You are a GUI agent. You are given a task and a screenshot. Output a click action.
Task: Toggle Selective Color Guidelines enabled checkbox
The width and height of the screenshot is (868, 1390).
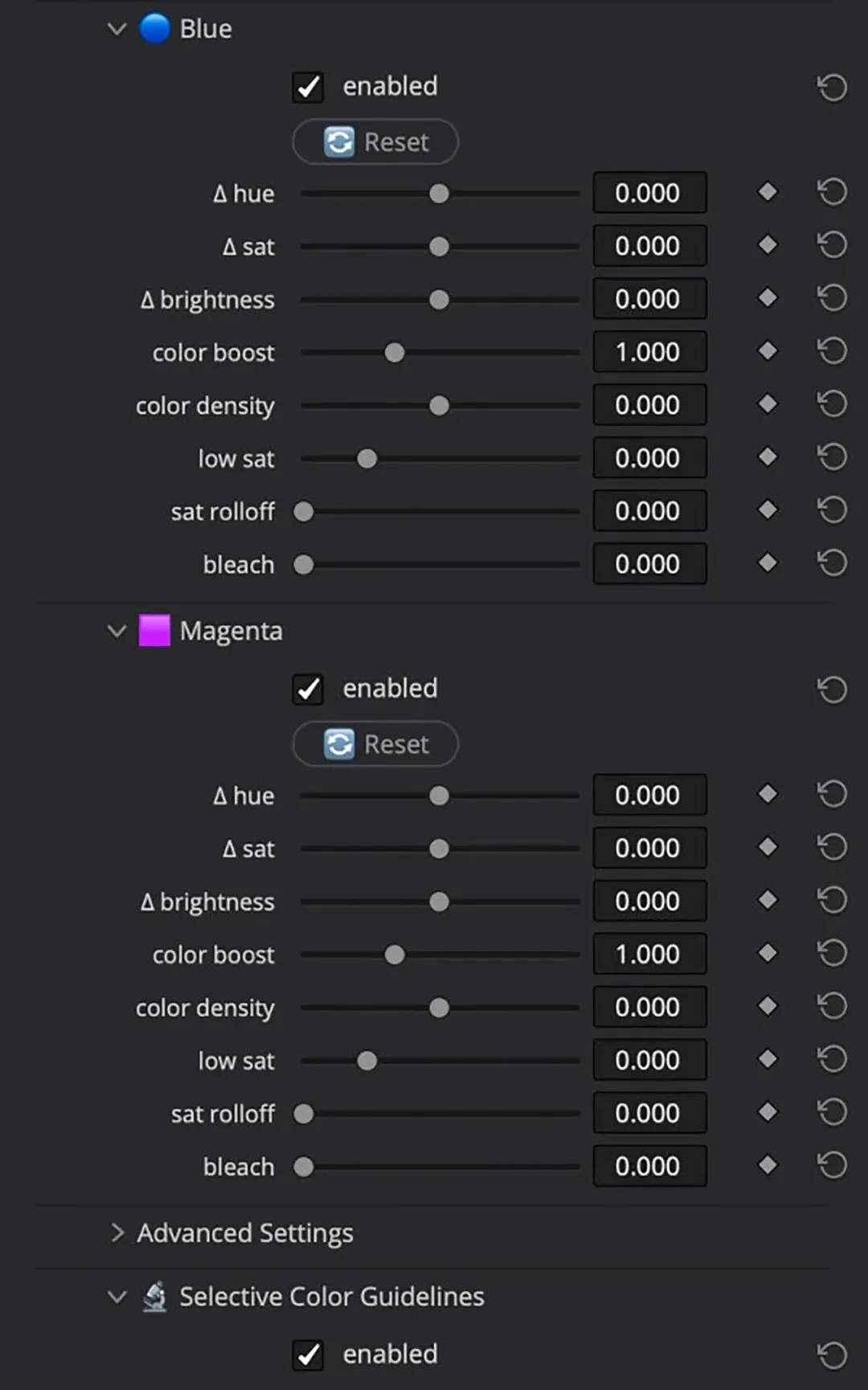[x=308, y=1355]
